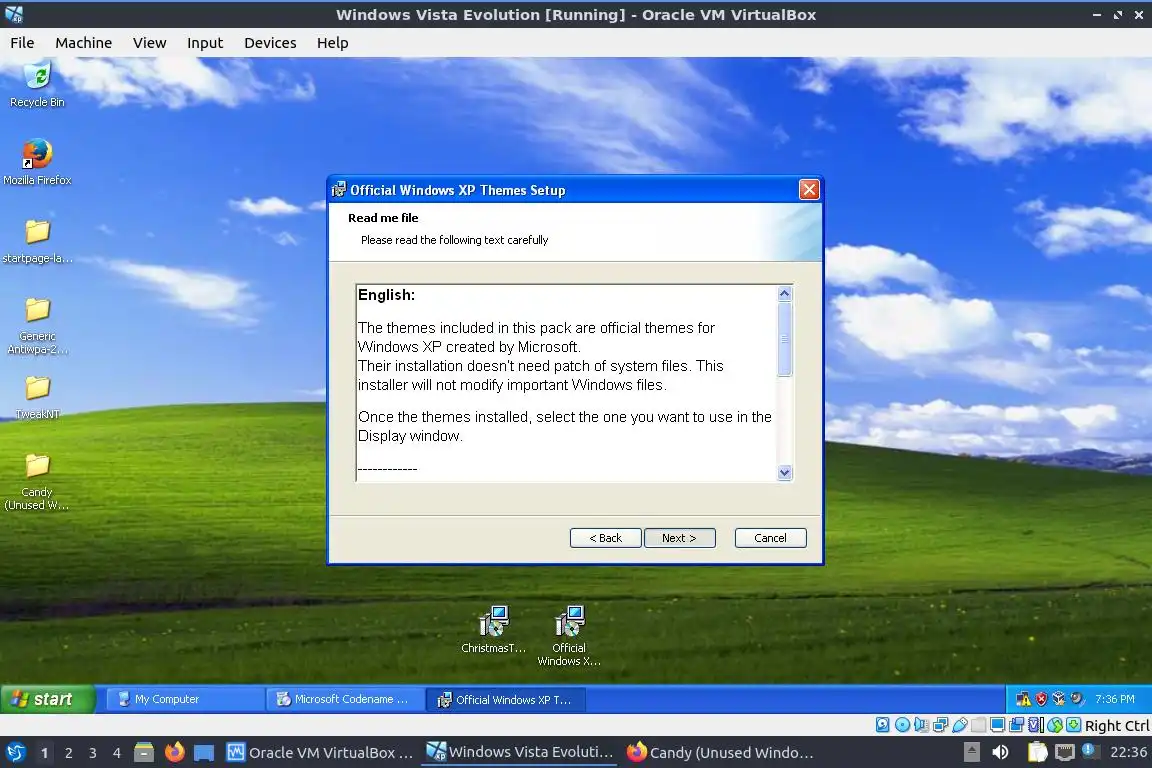Viewport: 1152px width, 768px height.
Task: Click the Next > button in setup
Action: pyautogui.click(x=680, y=538)
